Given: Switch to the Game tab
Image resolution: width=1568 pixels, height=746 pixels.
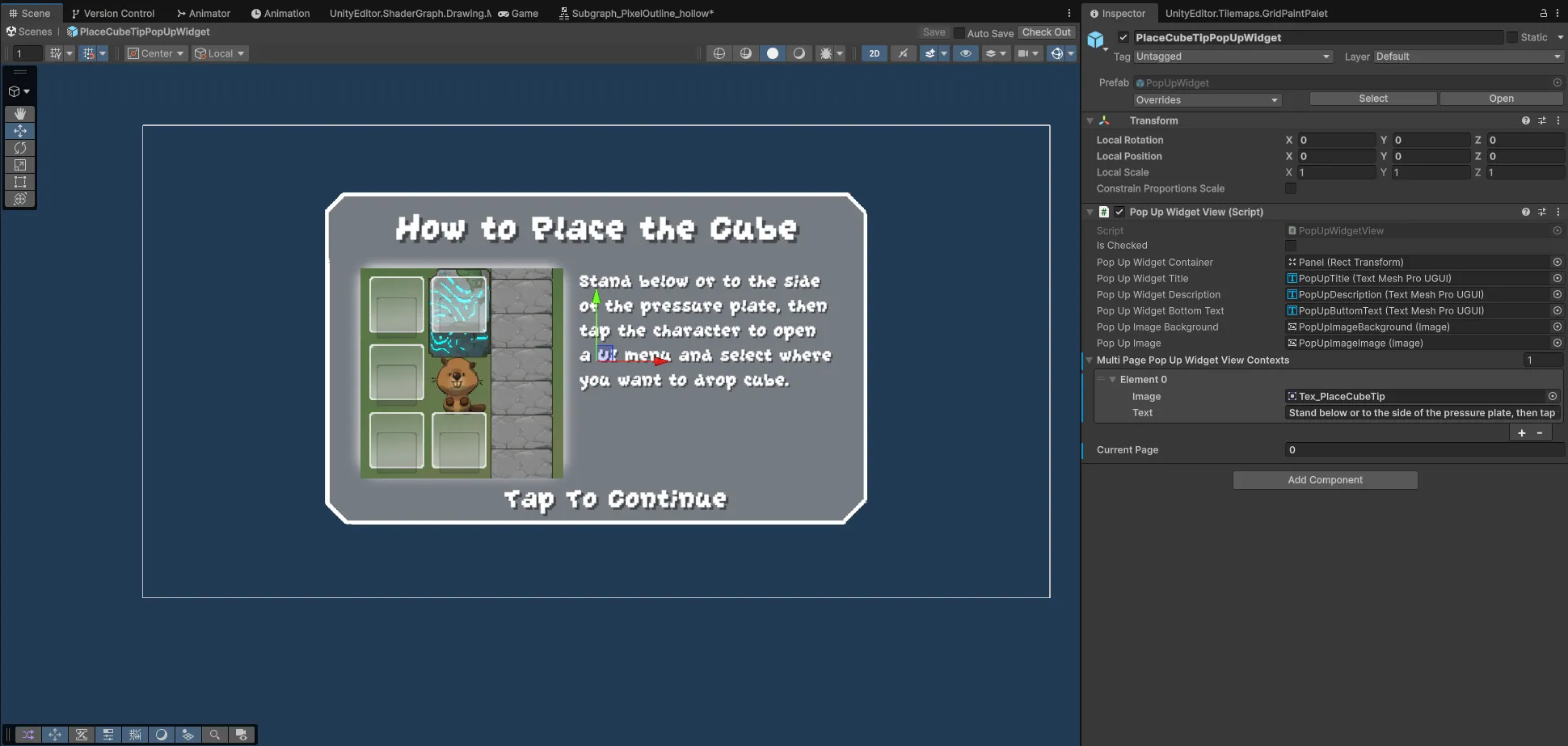Looking at the screenshot, I should tap(517, 13).
